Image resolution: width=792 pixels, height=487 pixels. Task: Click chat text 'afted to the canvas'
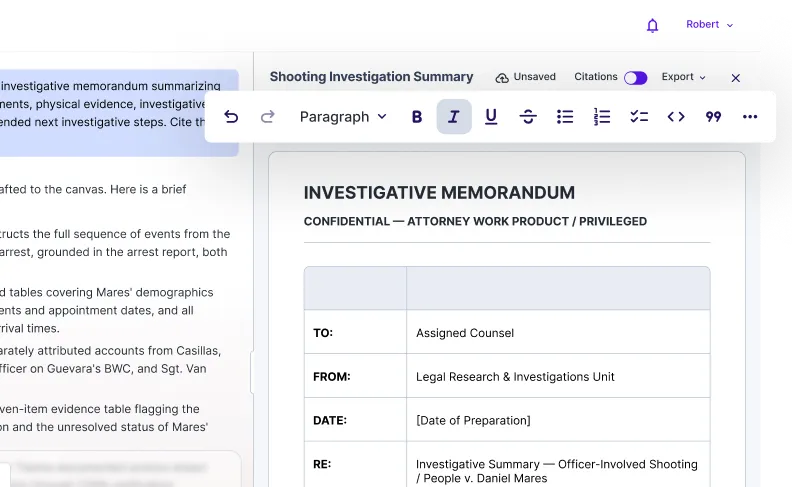coord(55,189)
